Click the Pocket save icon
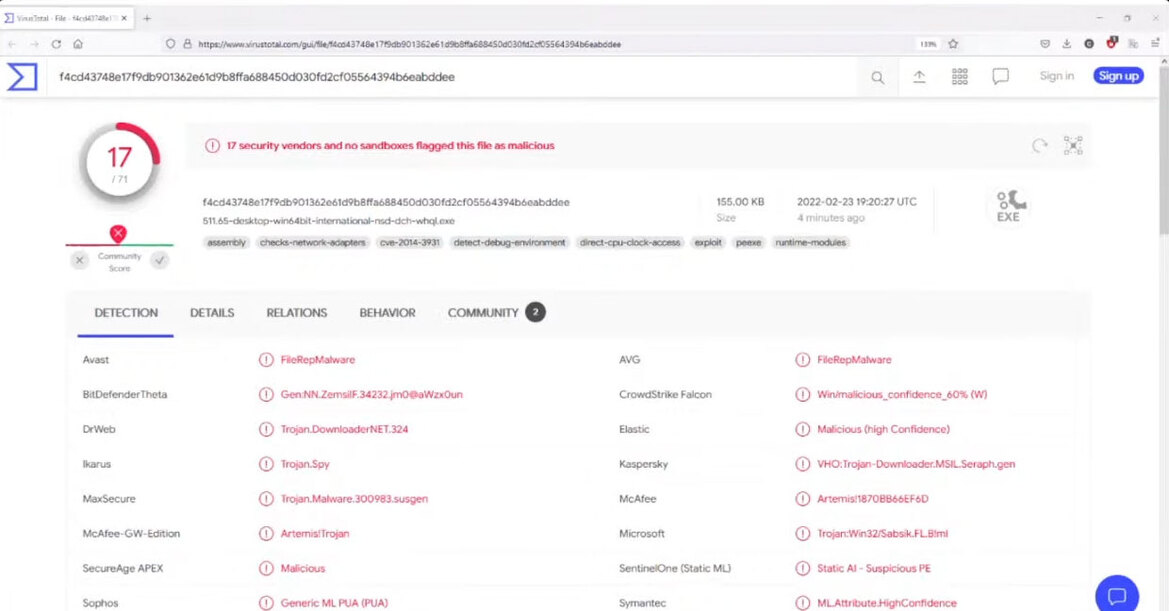 click(x=1045, y=44)
